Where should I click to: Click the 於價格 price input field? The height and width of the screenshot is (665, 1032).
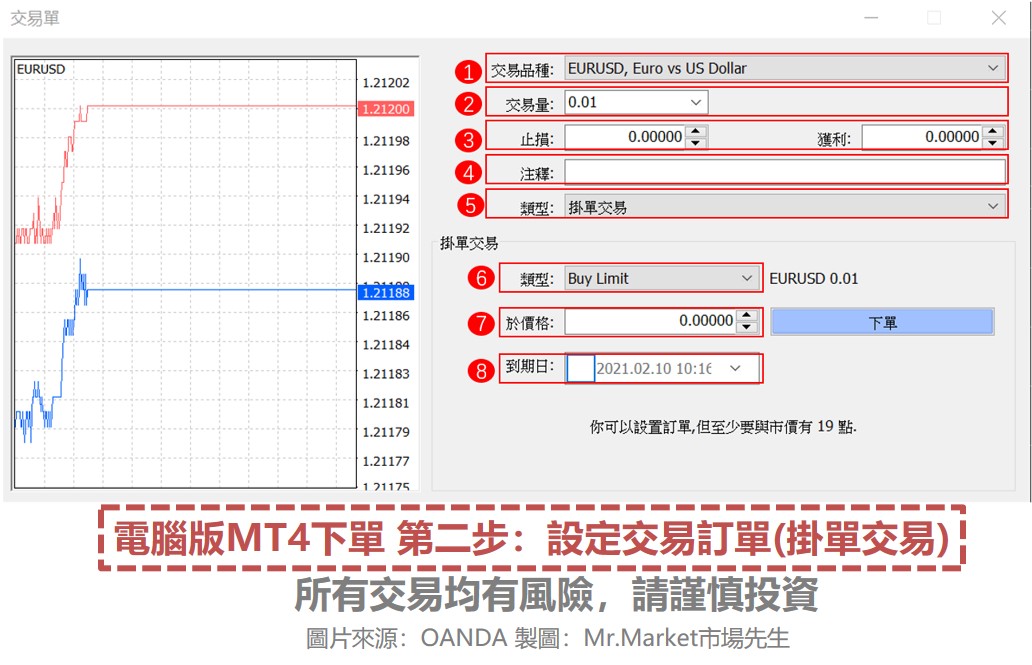(650, 321)
